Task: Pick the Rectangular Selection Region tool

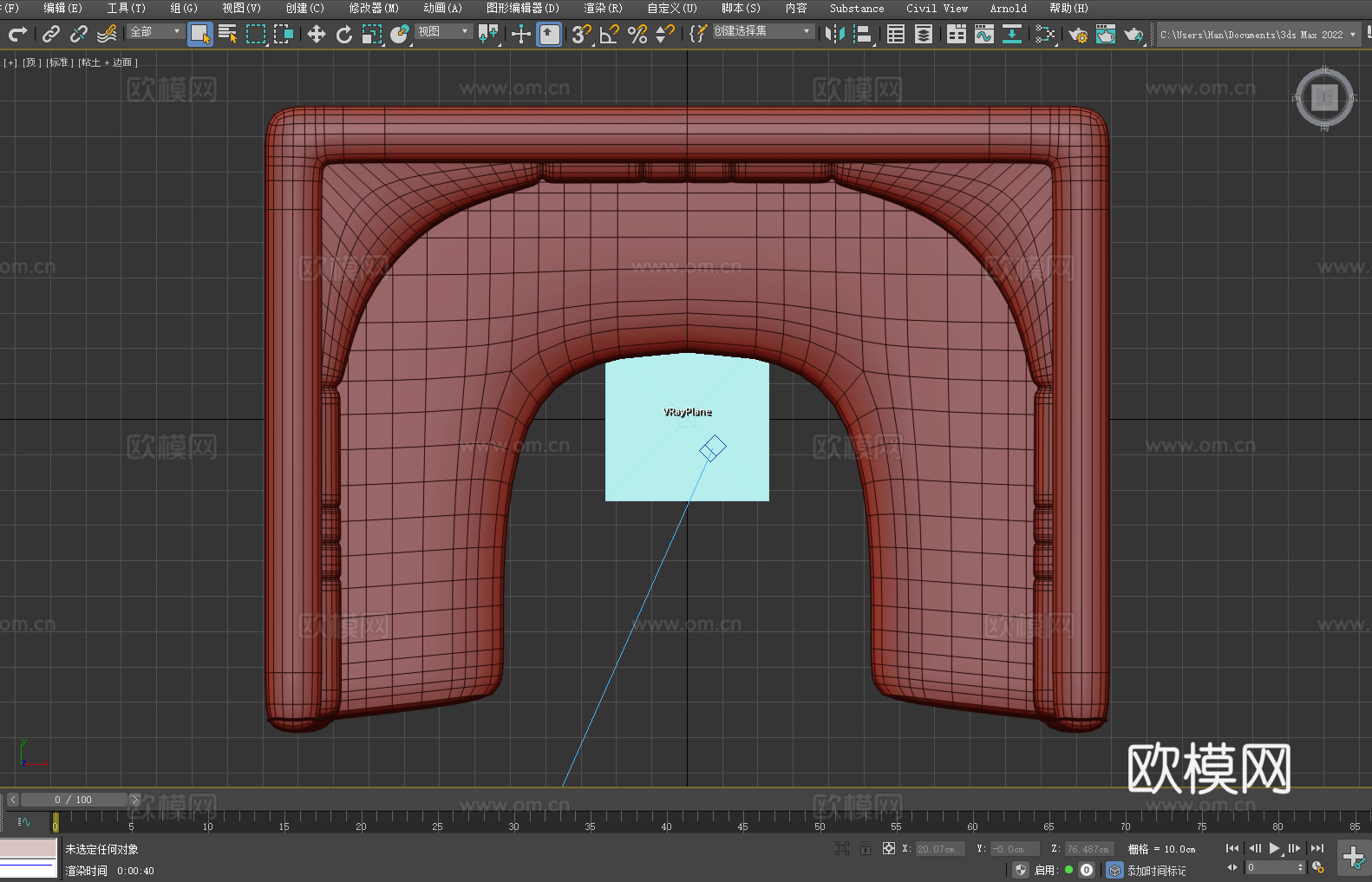Action: 256,34
